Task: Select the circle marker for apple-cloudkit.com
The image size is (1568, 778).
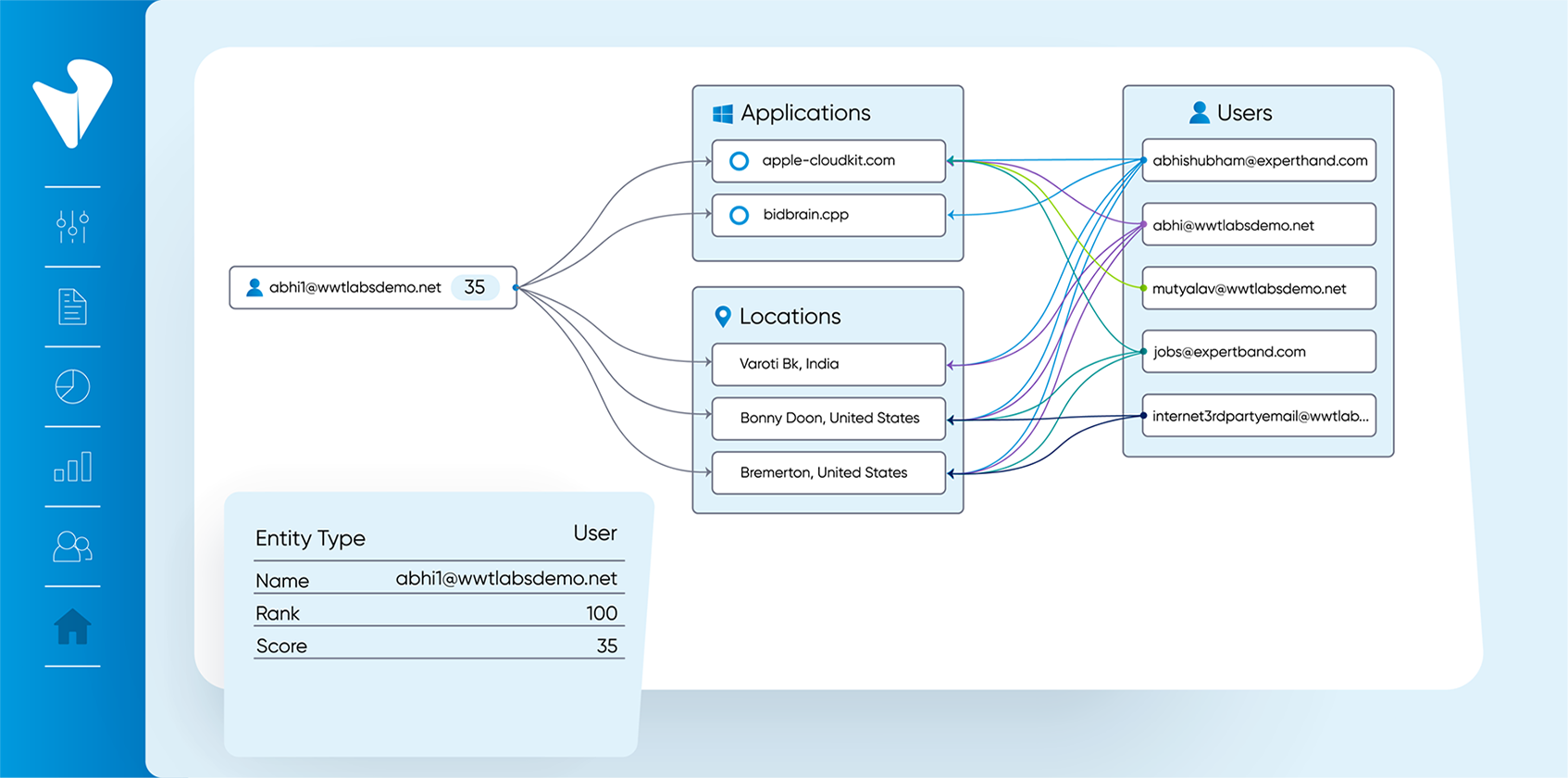Action: tap(739, 161)
